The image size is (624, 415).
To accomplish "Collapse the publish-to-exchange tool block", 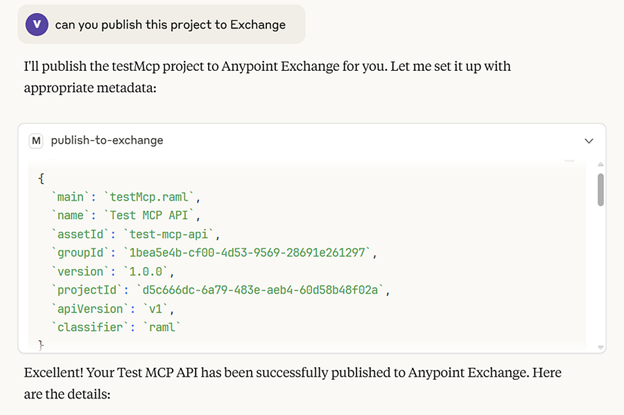I will tap(589, 141).
